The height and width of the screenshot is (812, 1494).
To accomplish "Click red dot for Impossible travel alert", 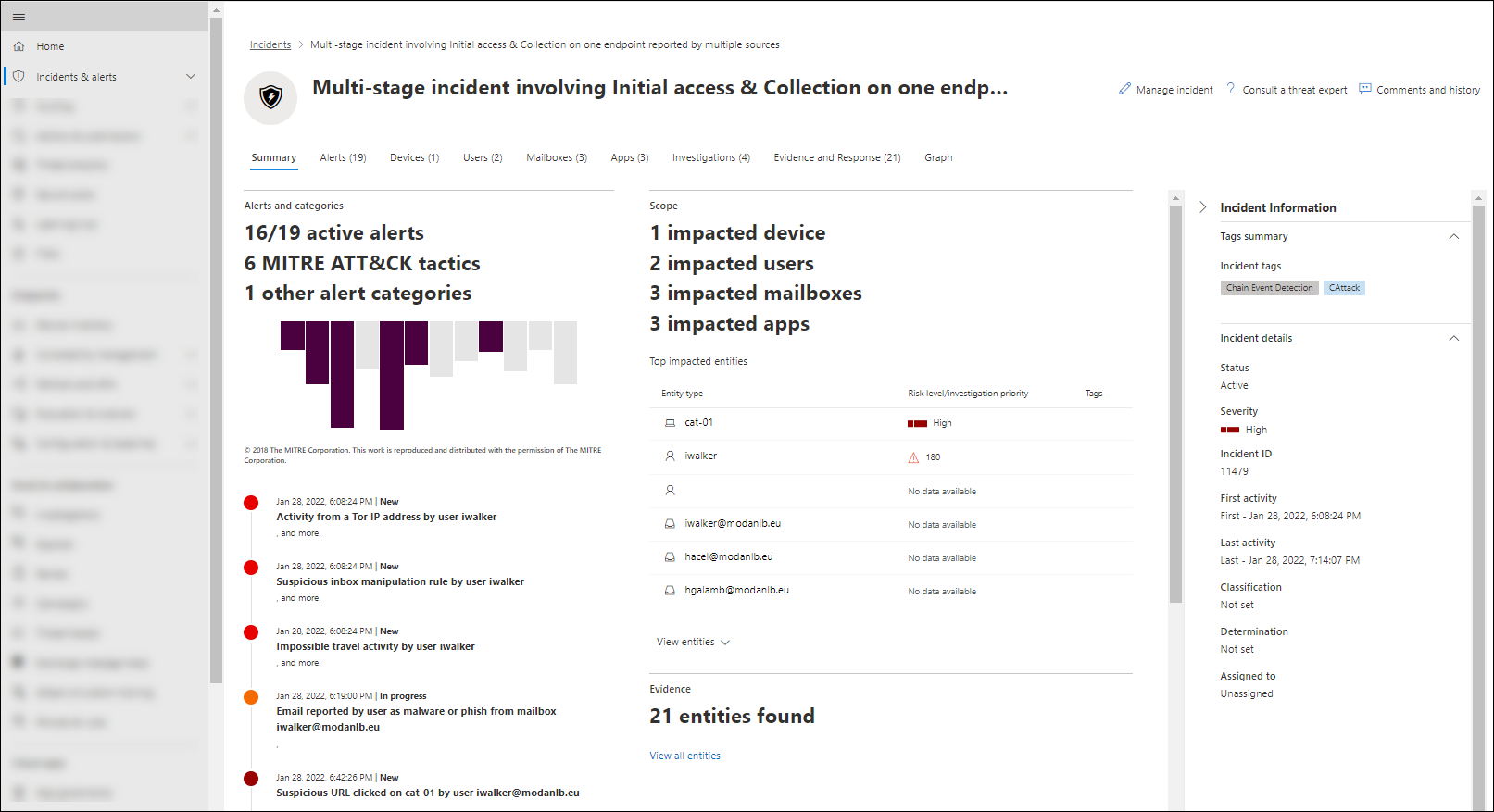I will [x=251, y=632].
